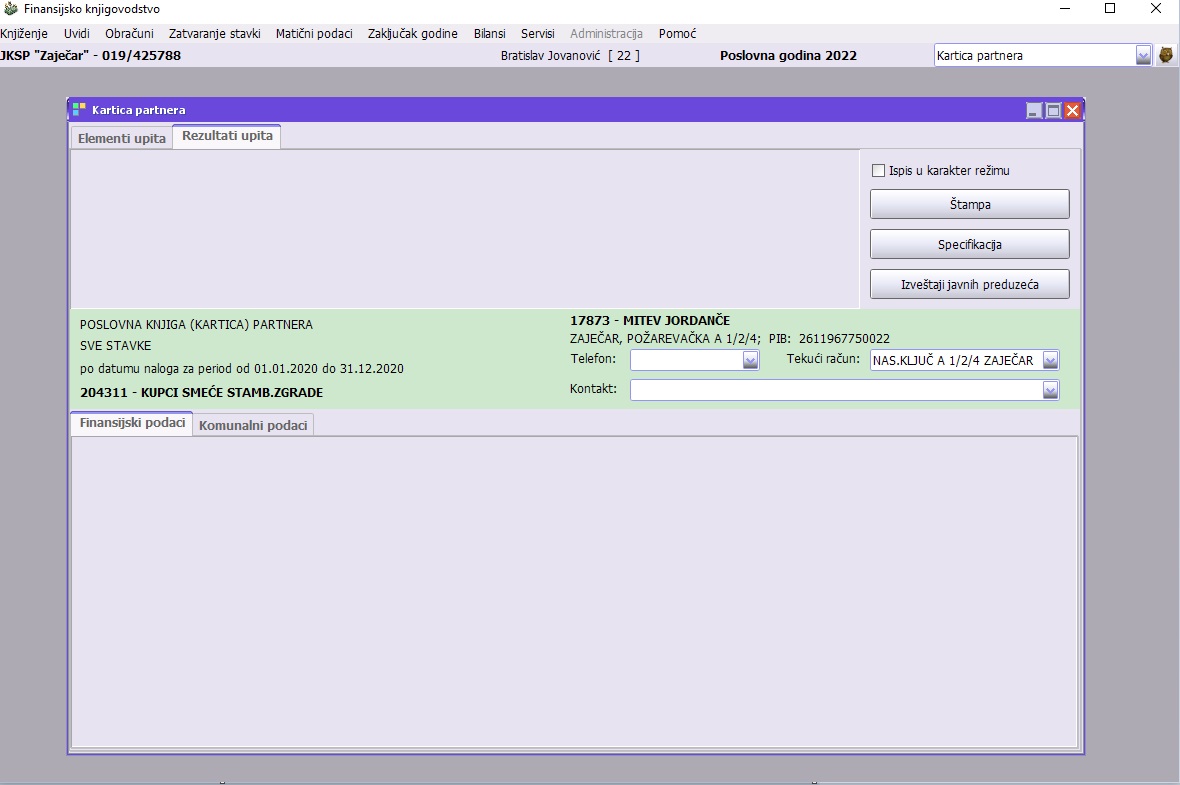Open the Knjiženje menu
This screenshot has width=1180, height=785.
click(x=24, y=33)
